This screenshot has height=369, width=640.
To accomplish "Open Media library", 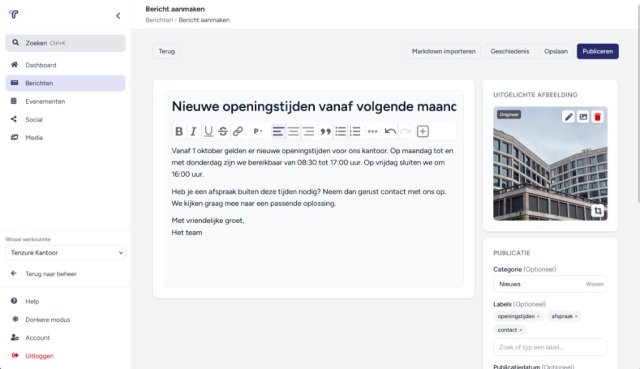I will tap(65, 138).
